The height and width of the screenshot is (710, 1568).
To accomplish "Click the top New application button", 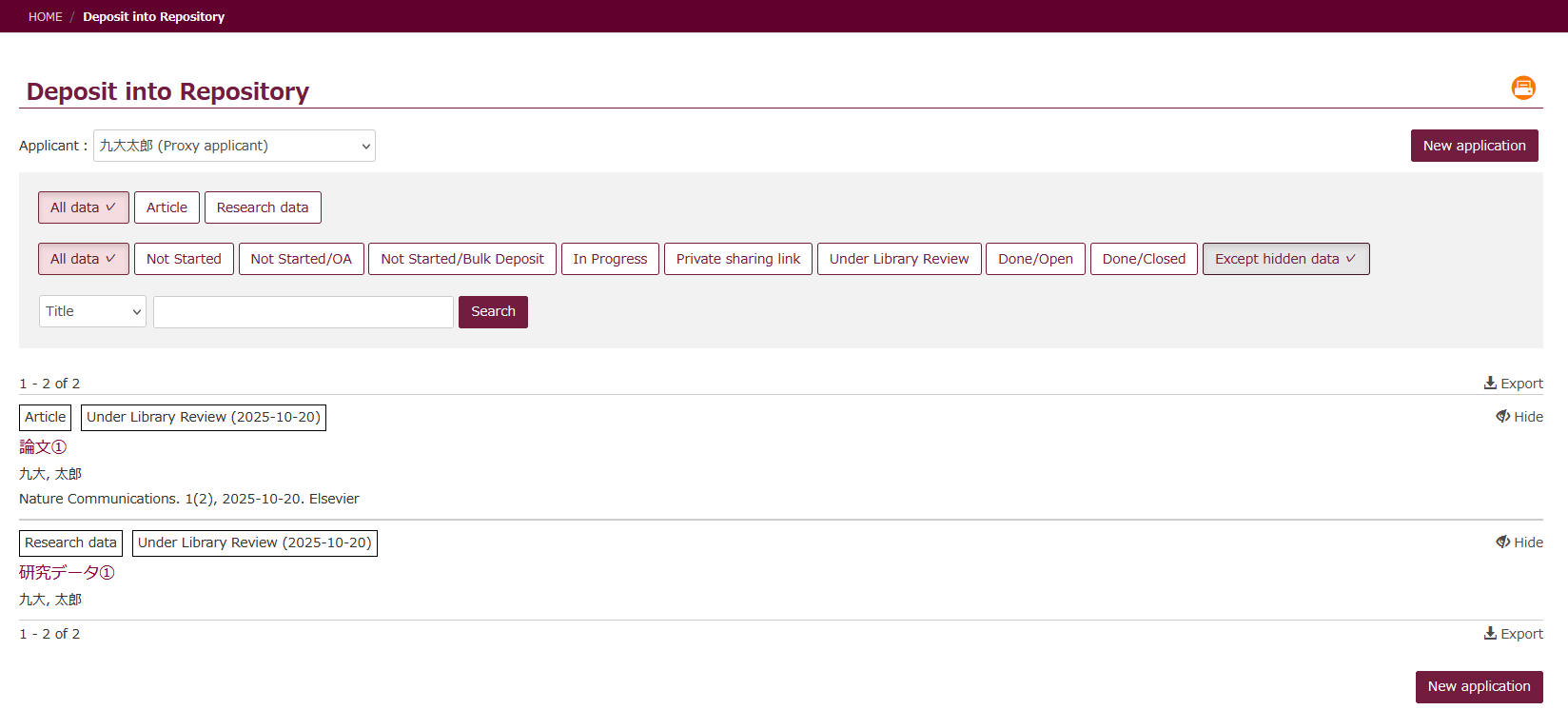I will point(1474,146).
